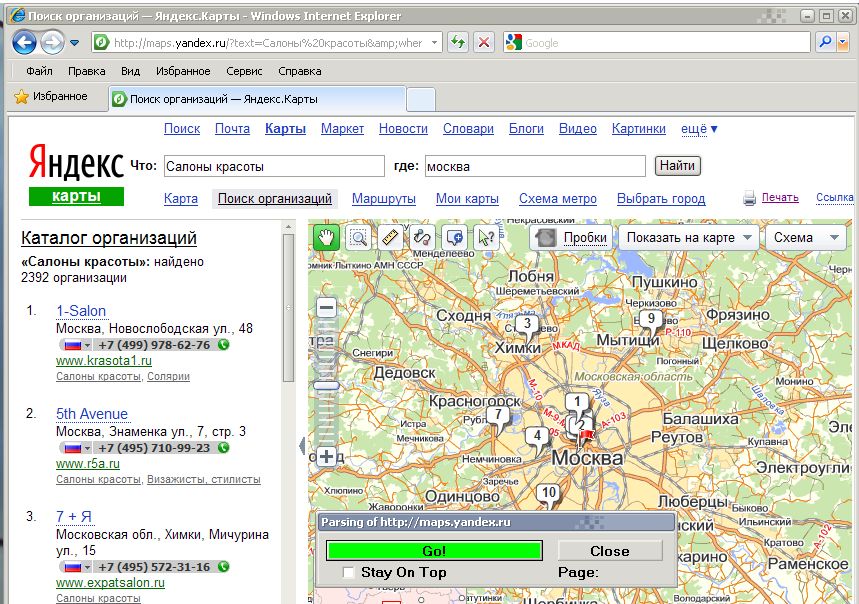Click map marker number 10
Viewport: 859px width, 604px height.
[548, 494]
